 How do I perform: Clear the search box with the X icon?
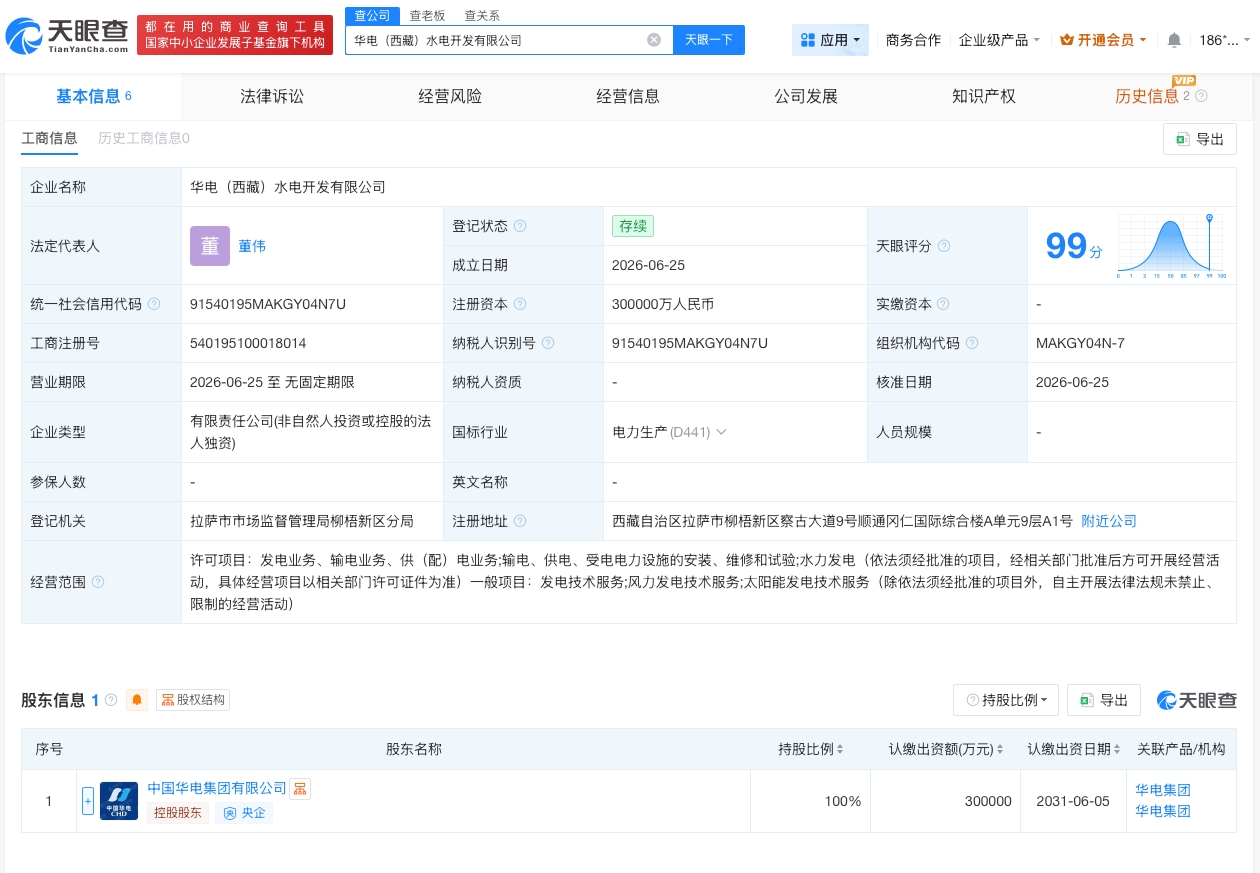pos(654,40)
